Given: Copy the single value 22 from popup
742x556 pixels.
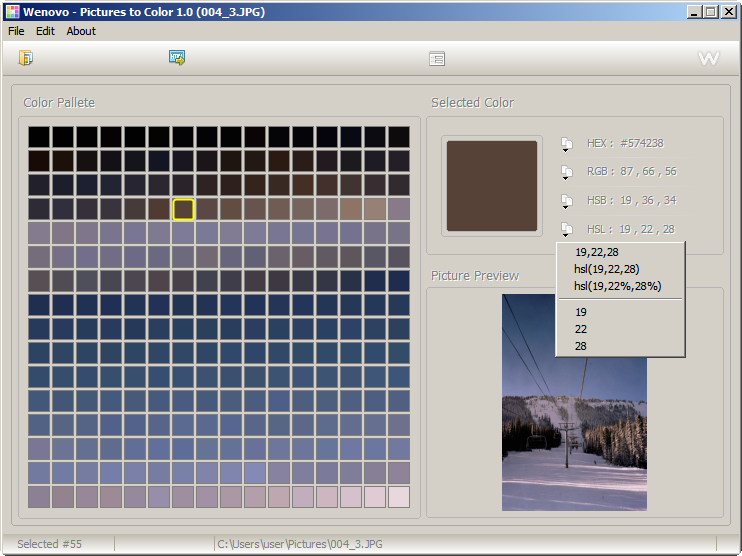Looking at the screenshot, I should pos(620,329).
